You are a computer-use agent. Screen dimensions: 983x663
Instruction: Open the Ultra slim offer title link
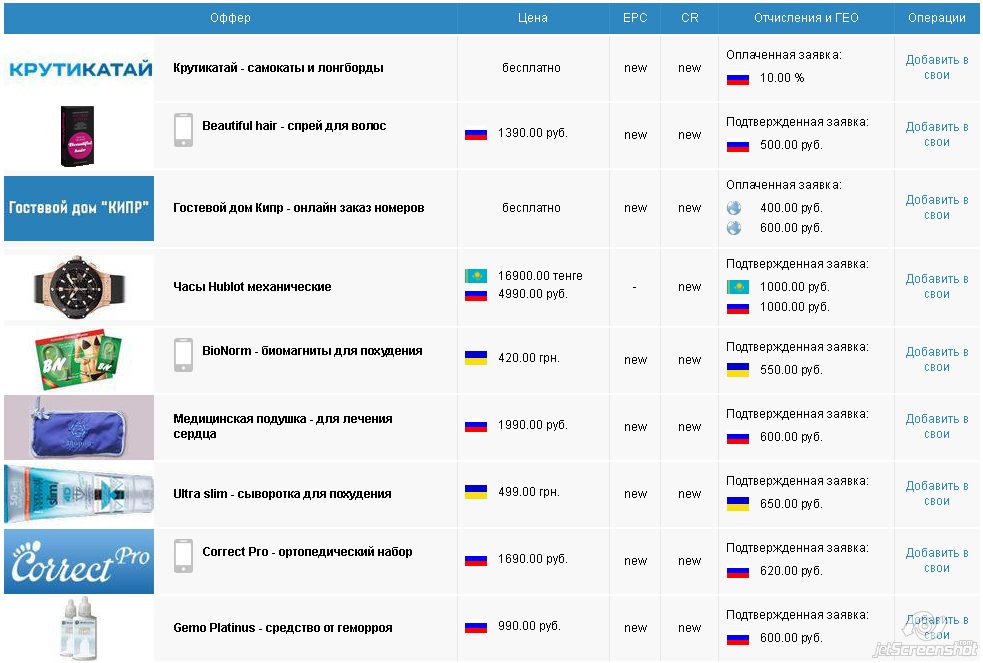[282, 494]
